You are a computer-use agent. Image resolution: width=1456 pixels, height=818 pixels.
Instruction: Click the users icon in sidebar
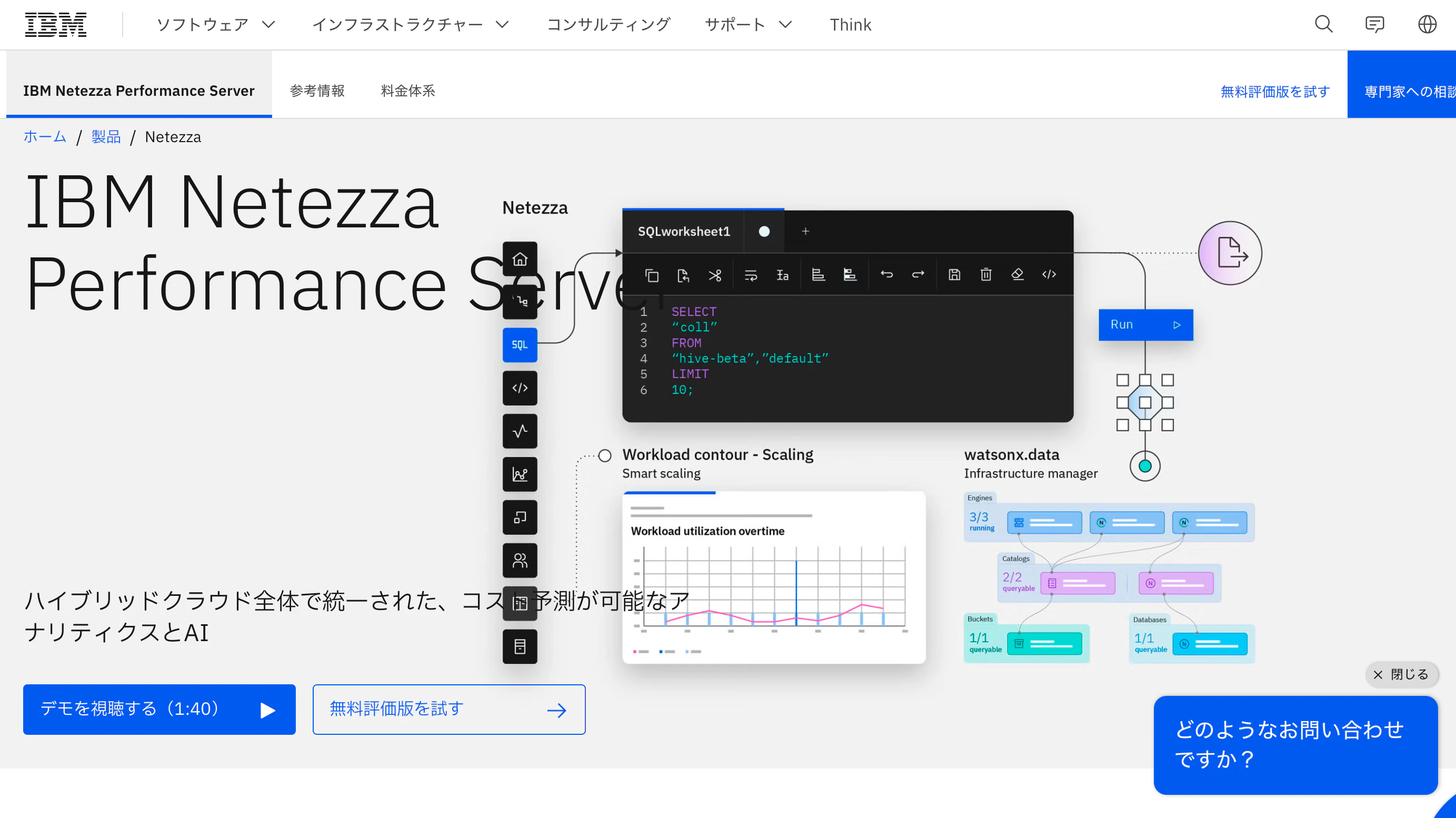(x=520, y=560)
